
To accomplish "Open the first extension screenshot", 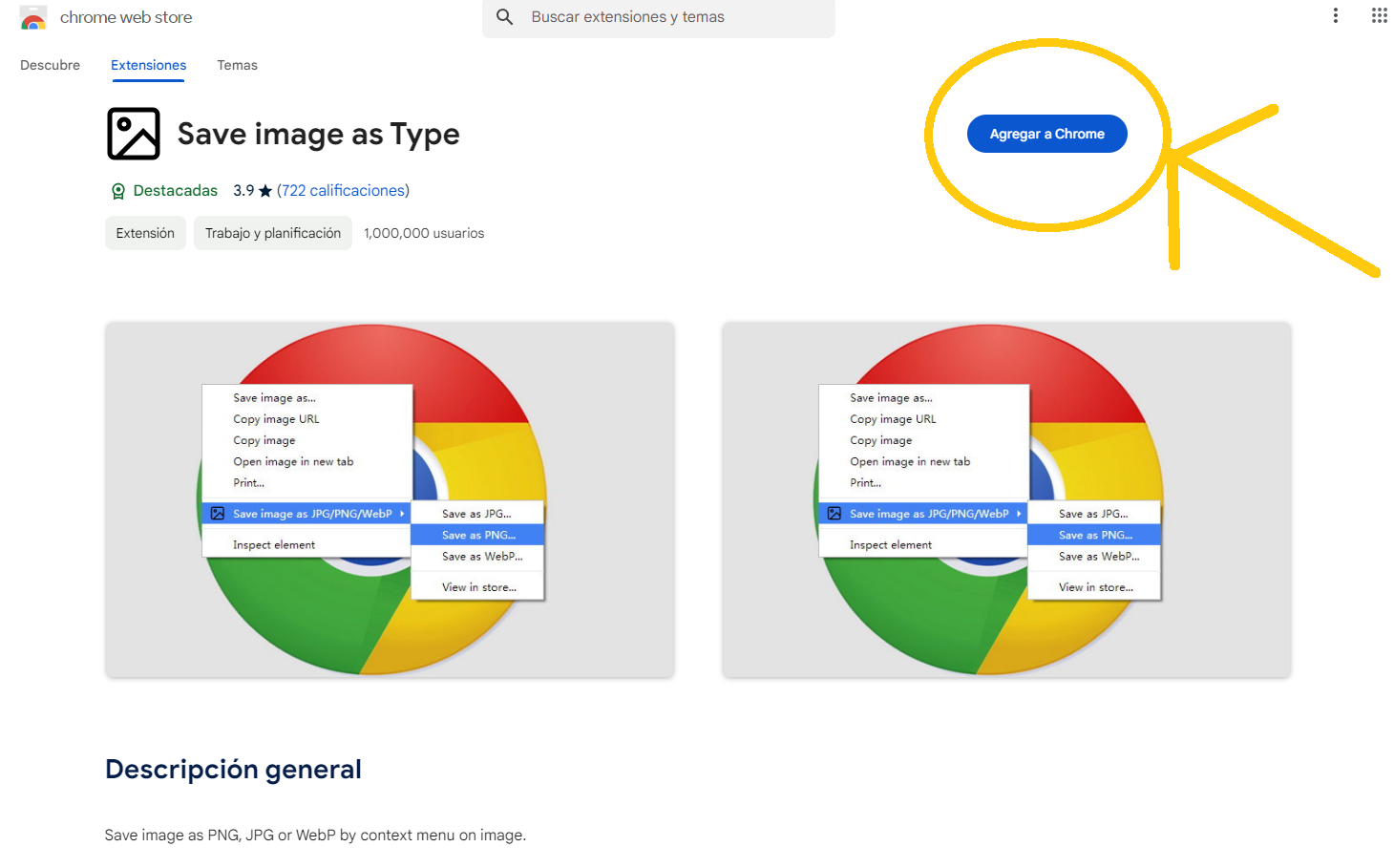I will click(390, 499).
